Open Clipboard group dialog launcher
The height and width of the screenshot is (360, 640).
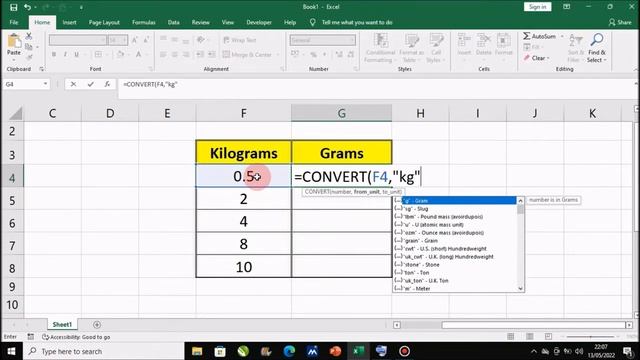[x=42, y=69]
